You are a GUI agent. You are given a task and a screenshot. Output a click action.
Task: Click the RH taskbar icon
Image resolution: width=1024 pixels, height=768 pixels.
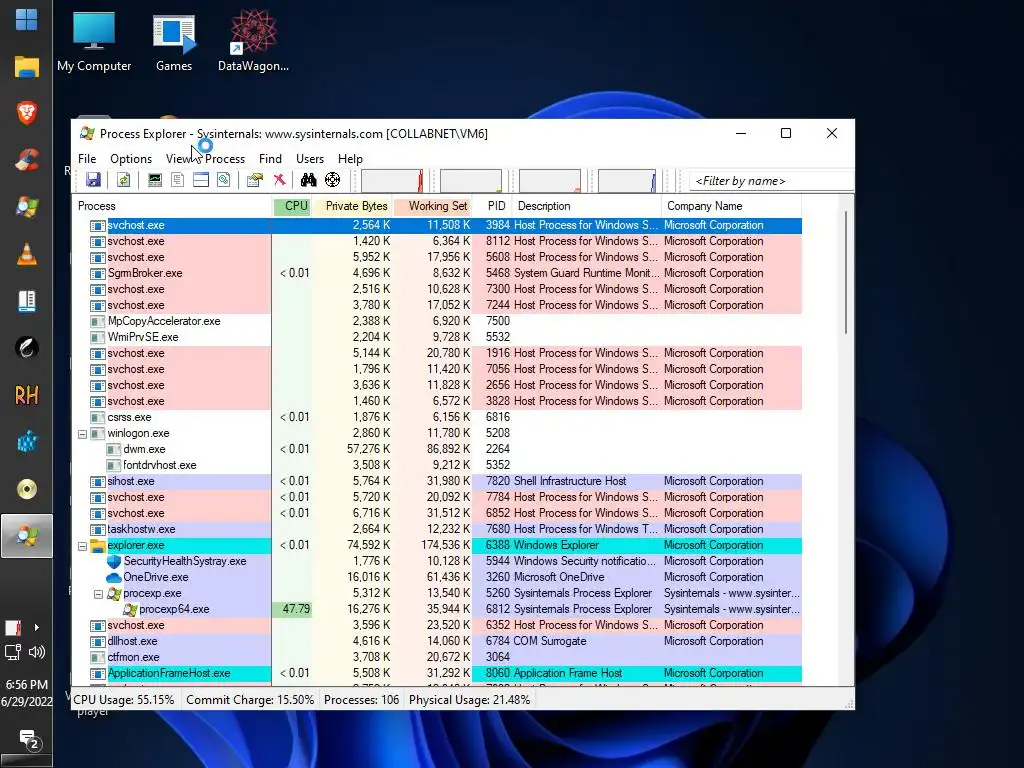pos(26,395)
